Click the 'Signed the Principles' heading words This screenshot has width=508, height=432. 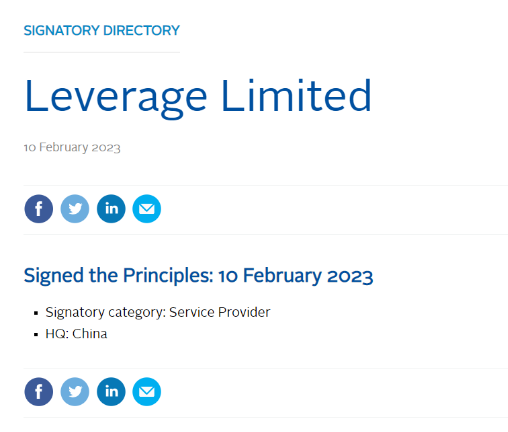point(118,276)
